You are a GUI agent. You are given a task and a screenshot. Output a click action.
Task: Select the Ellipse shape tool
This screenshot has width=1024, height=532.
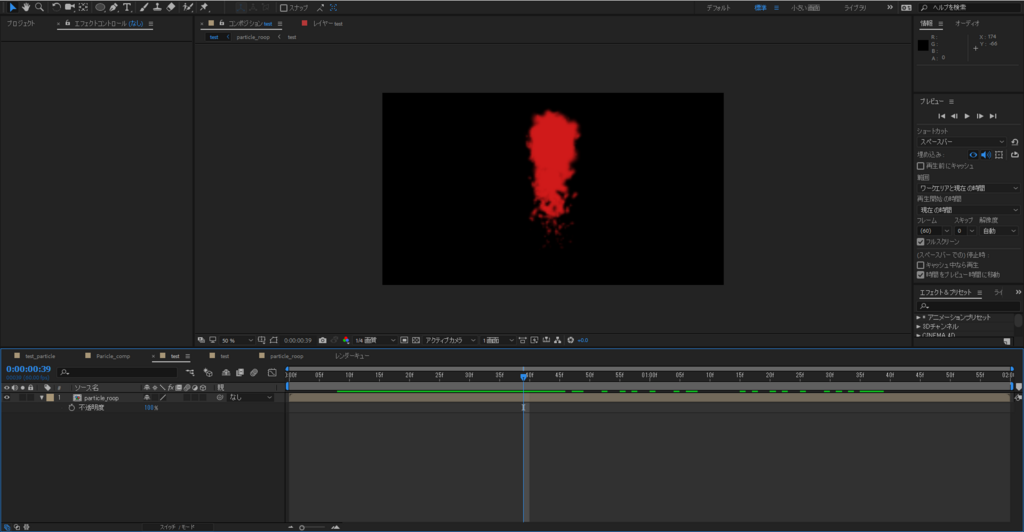pyautogui.click(x=100, y=7)
